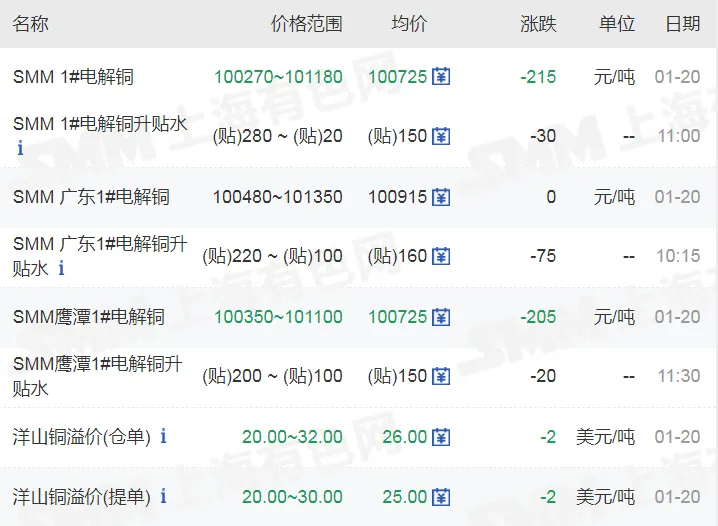Click average price 100915

397,197
